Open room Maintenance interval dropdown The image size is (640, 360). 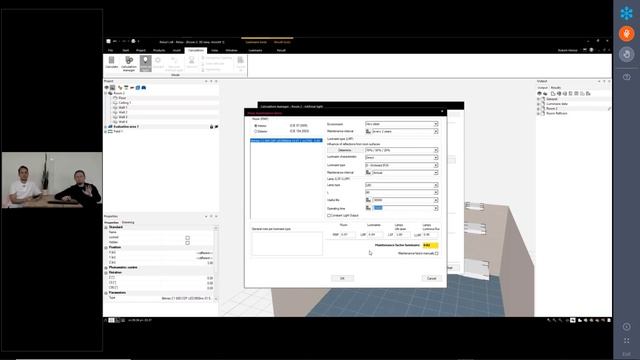[x=436, y=131]
